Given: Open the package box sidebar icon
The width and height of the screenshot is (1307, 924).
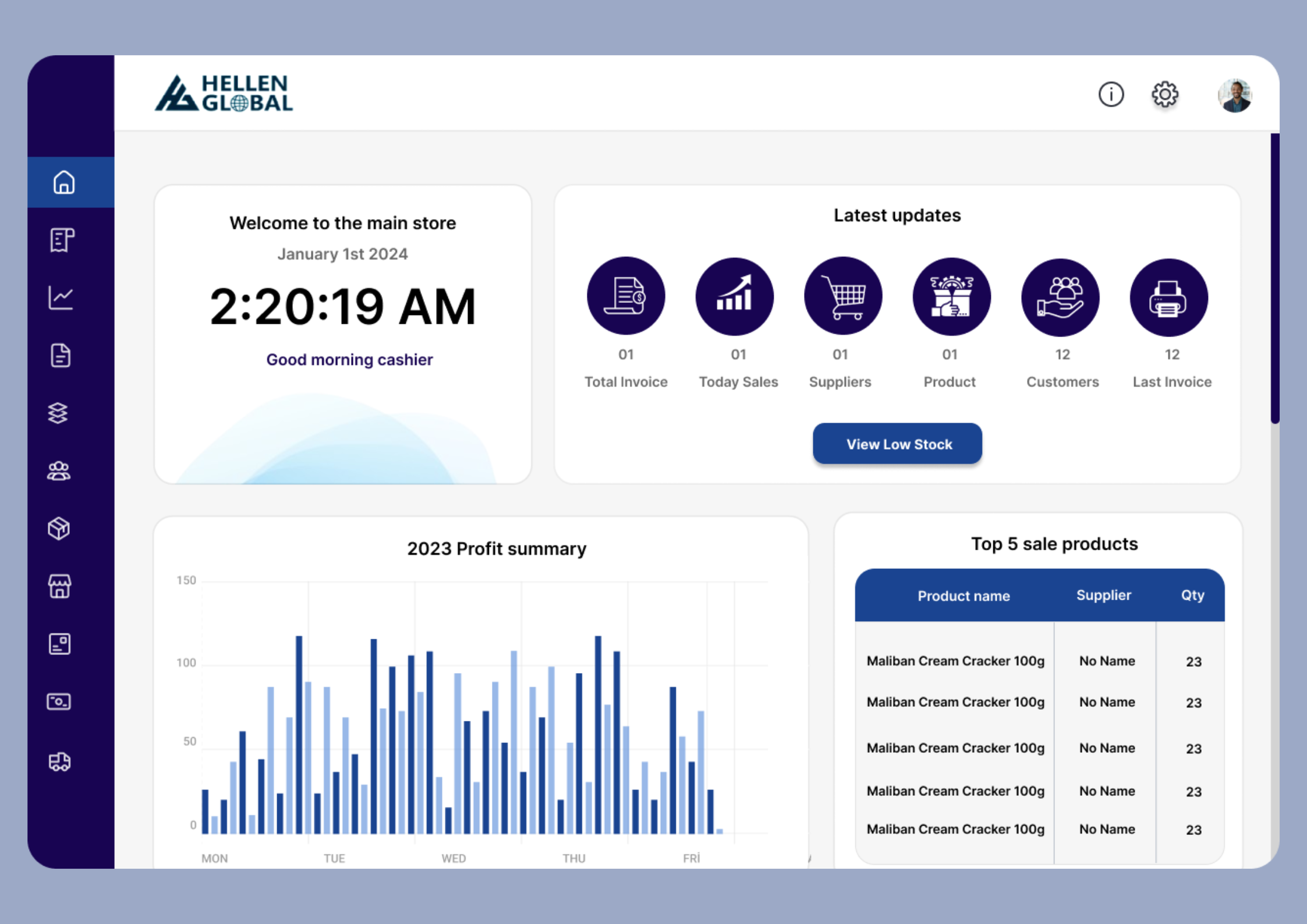Looking at the screenshot, I should click(x=59, y=528).
